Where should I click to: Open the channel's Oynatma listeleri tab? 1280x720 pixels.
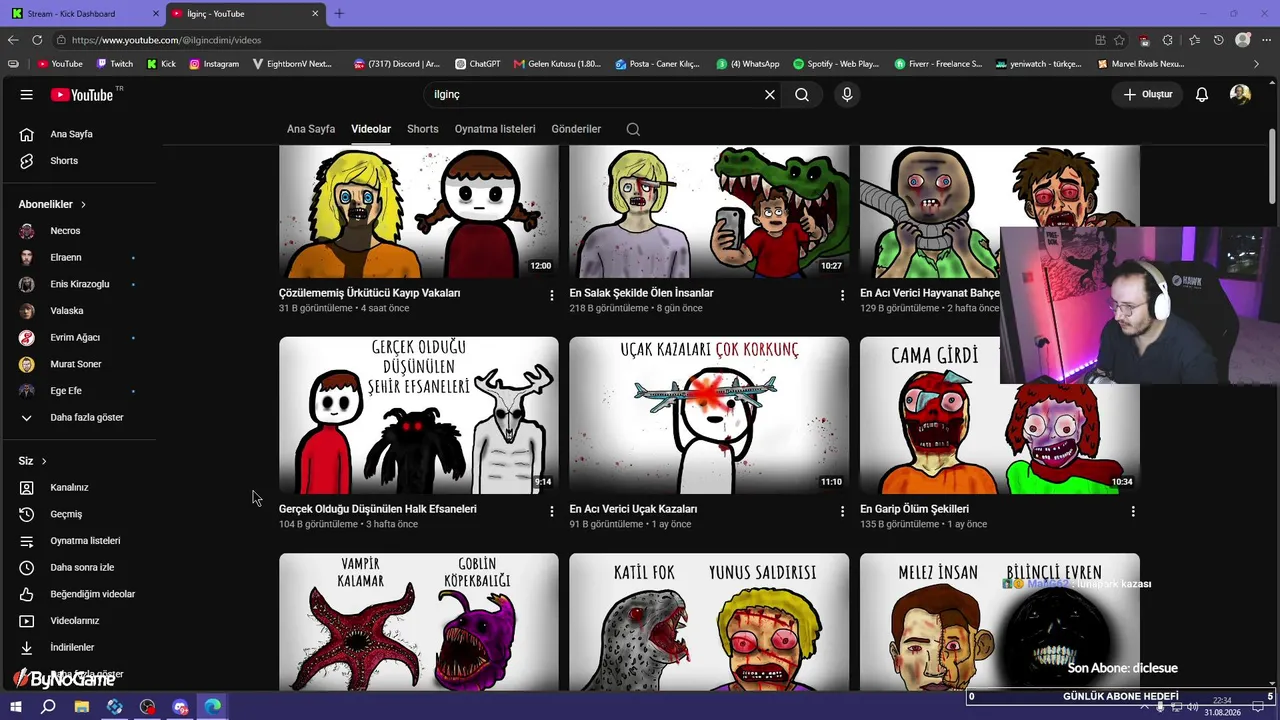point(495,129)
